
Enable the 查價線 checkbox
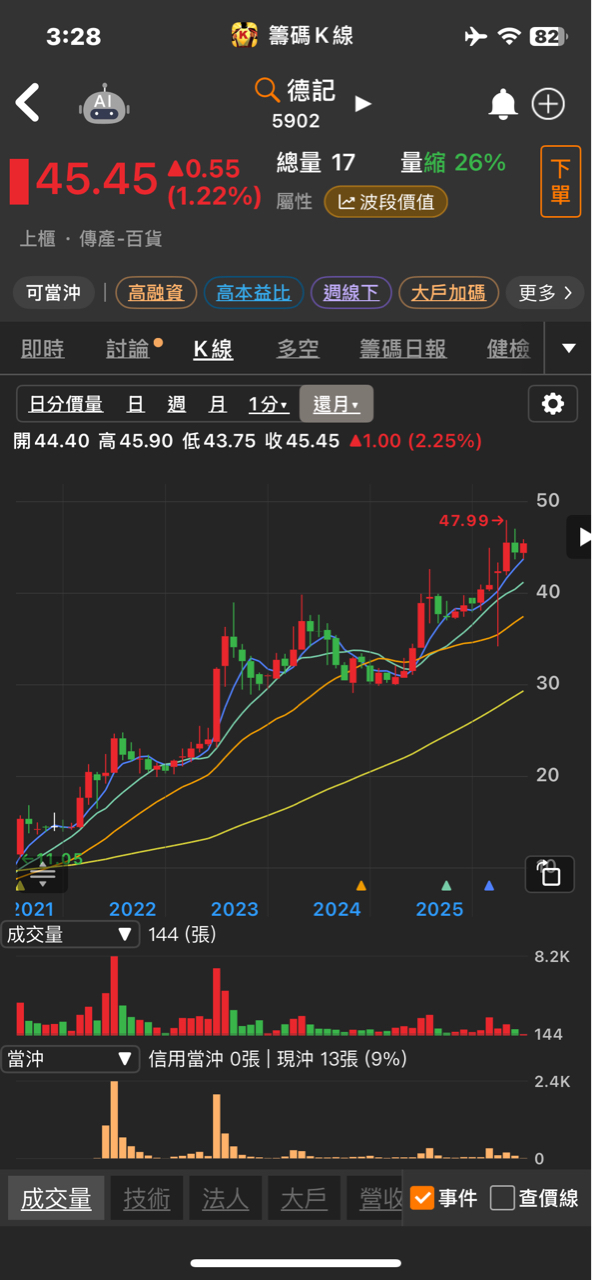[x=502, y=1197]
